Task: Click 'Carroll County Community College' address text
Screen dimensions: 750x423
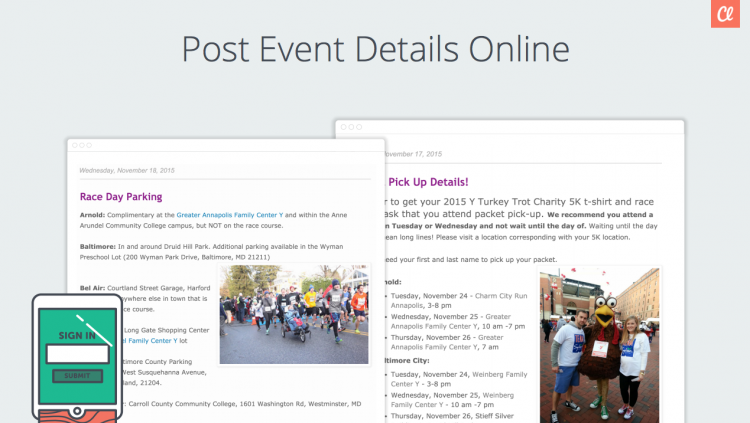Action: (183, 404)
